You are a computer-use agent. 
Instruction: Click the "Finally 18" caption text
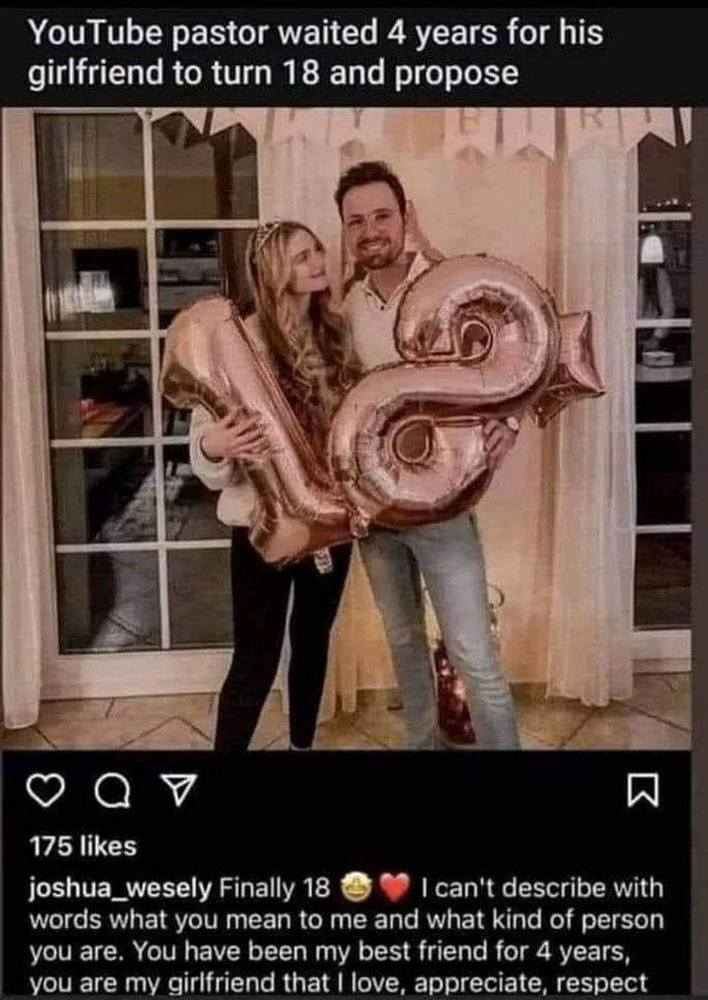click(x=275, y=888)
